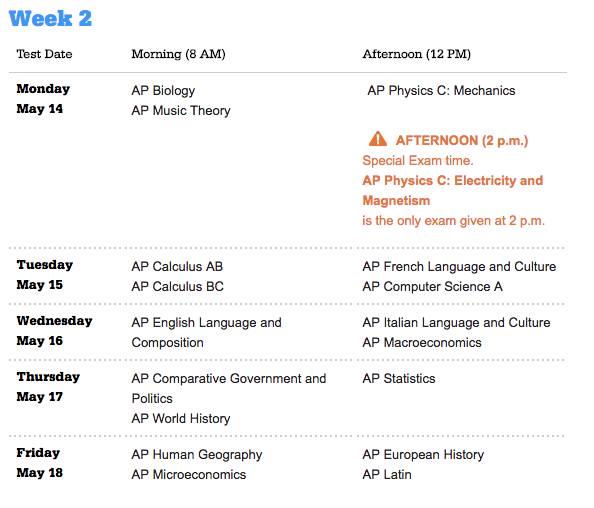594x508 pixels.
Task: Click AP Italian Language and Culture
Action: coord(456,322)
